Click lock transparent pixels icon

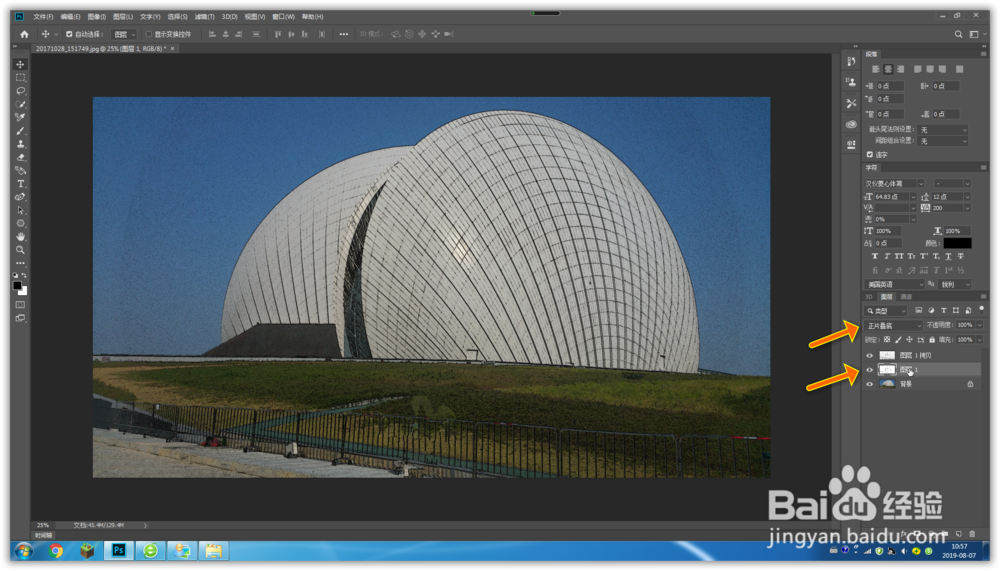886,339
